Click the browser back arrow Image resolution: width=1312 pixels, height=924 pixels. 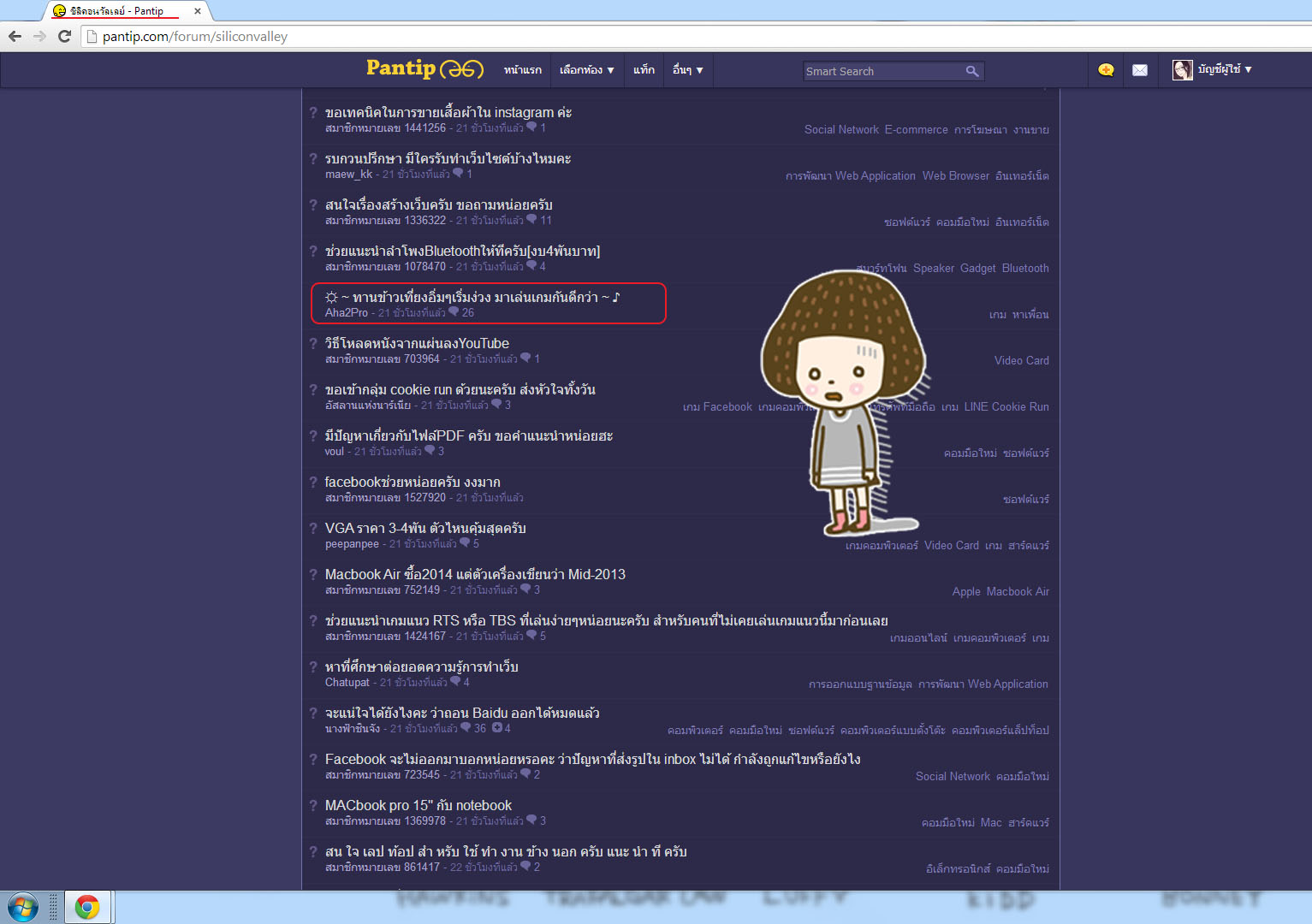[x=15, y=36]
